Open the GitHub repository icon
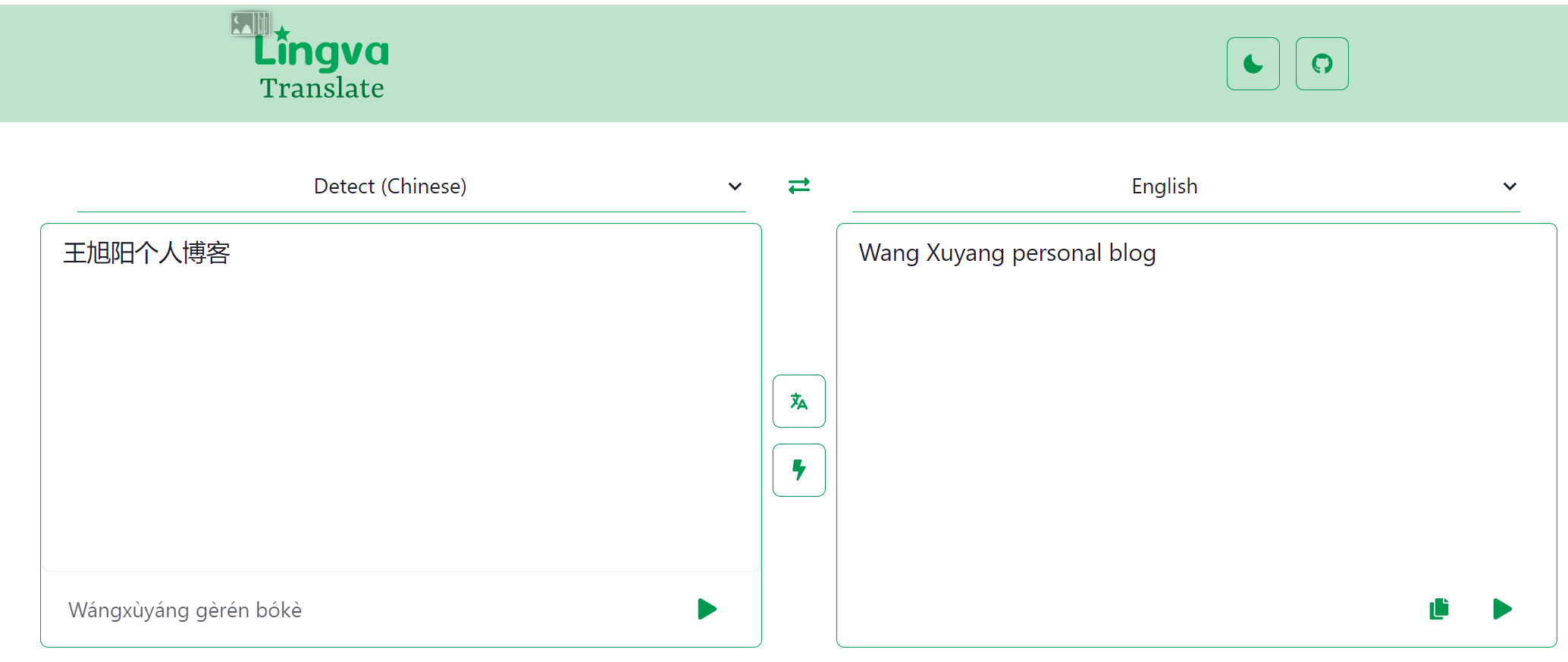 click(x=1322, y=64)
